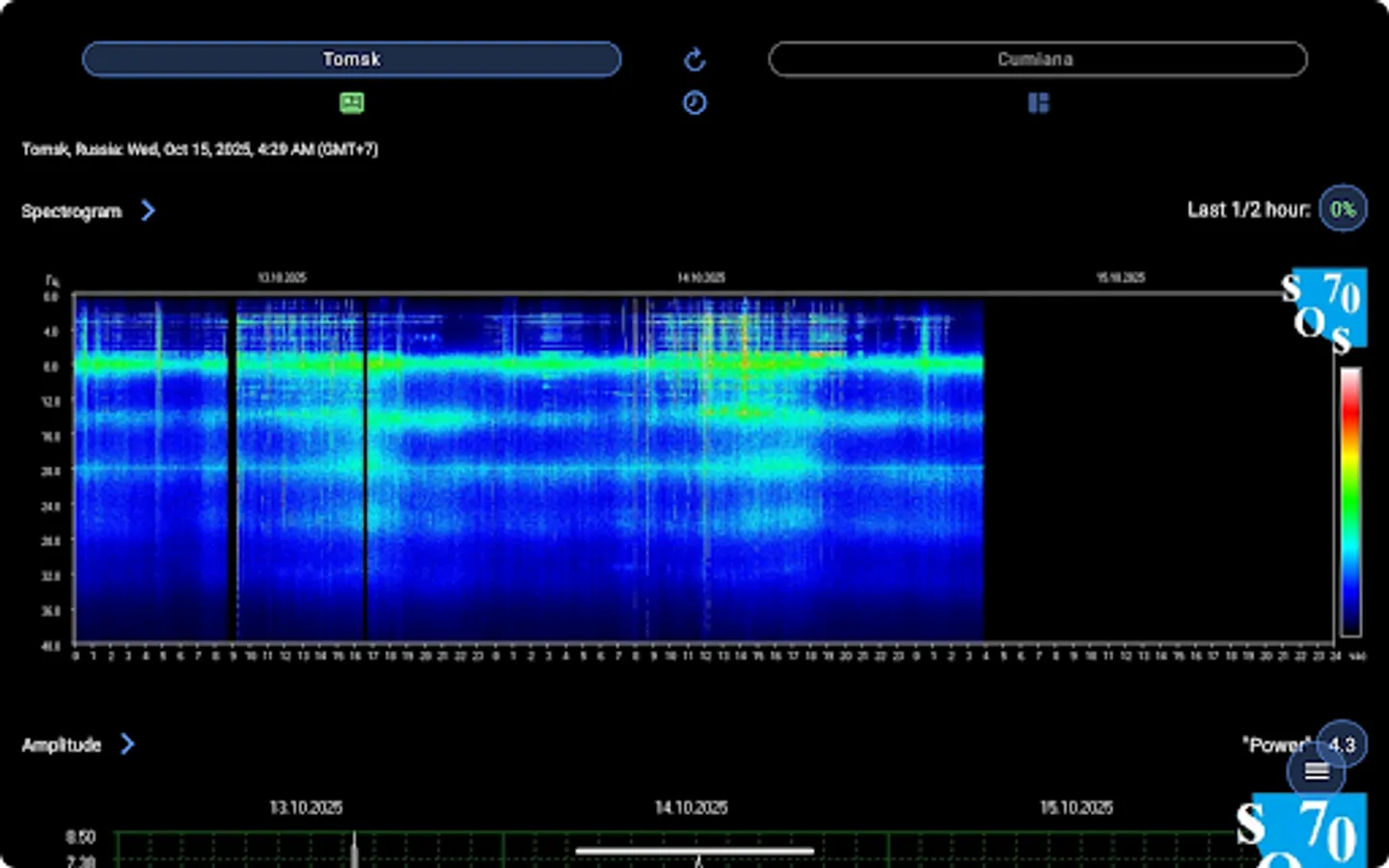Tap the 14.10.2025 amplitude date label
Viewport: 1389px width, 868px height.
tap(692, 807)
